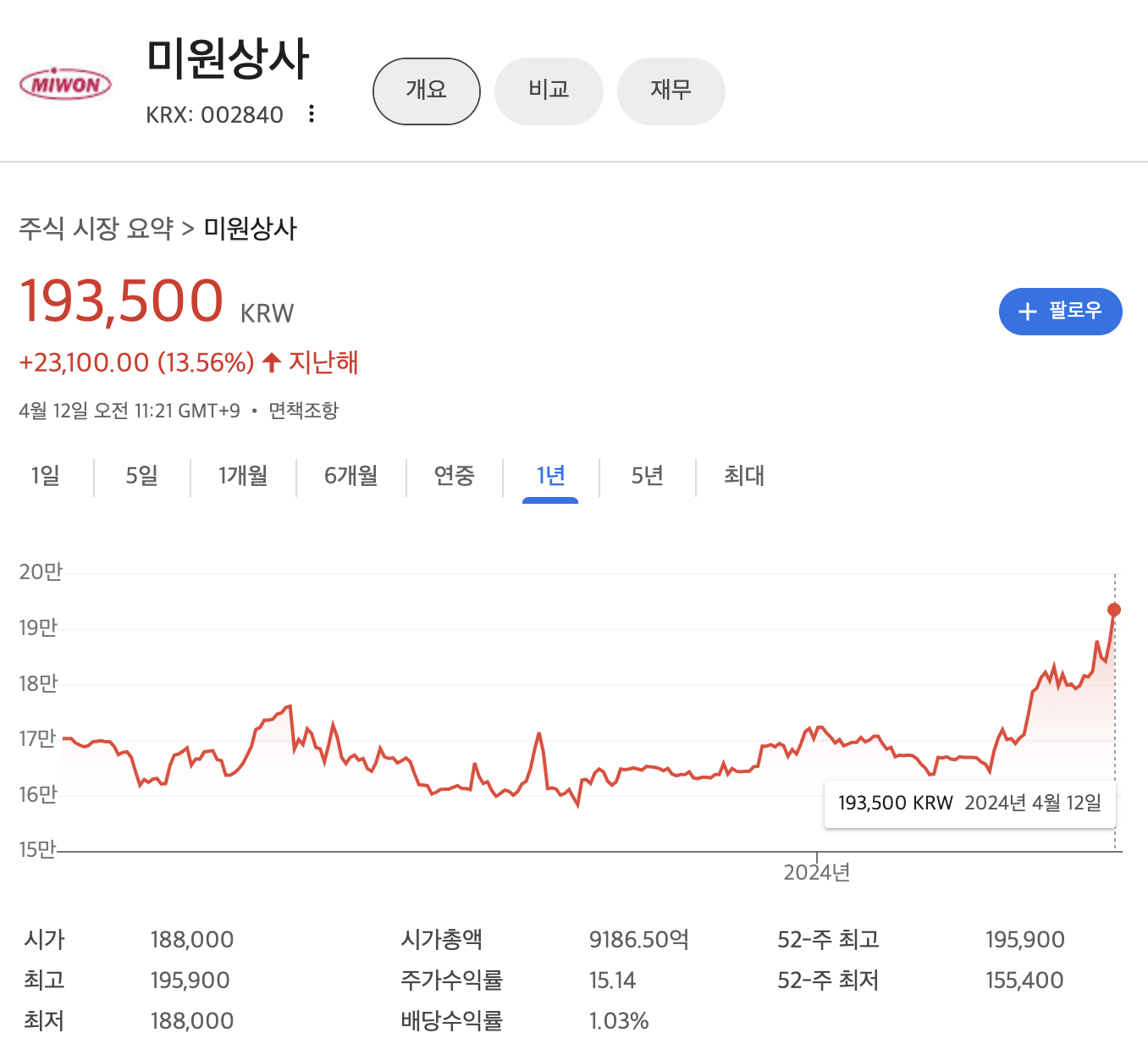This screenshot has width=1148, height=1055.
Task: Click the 52-주 최저 label
Action: coord(829,980)
